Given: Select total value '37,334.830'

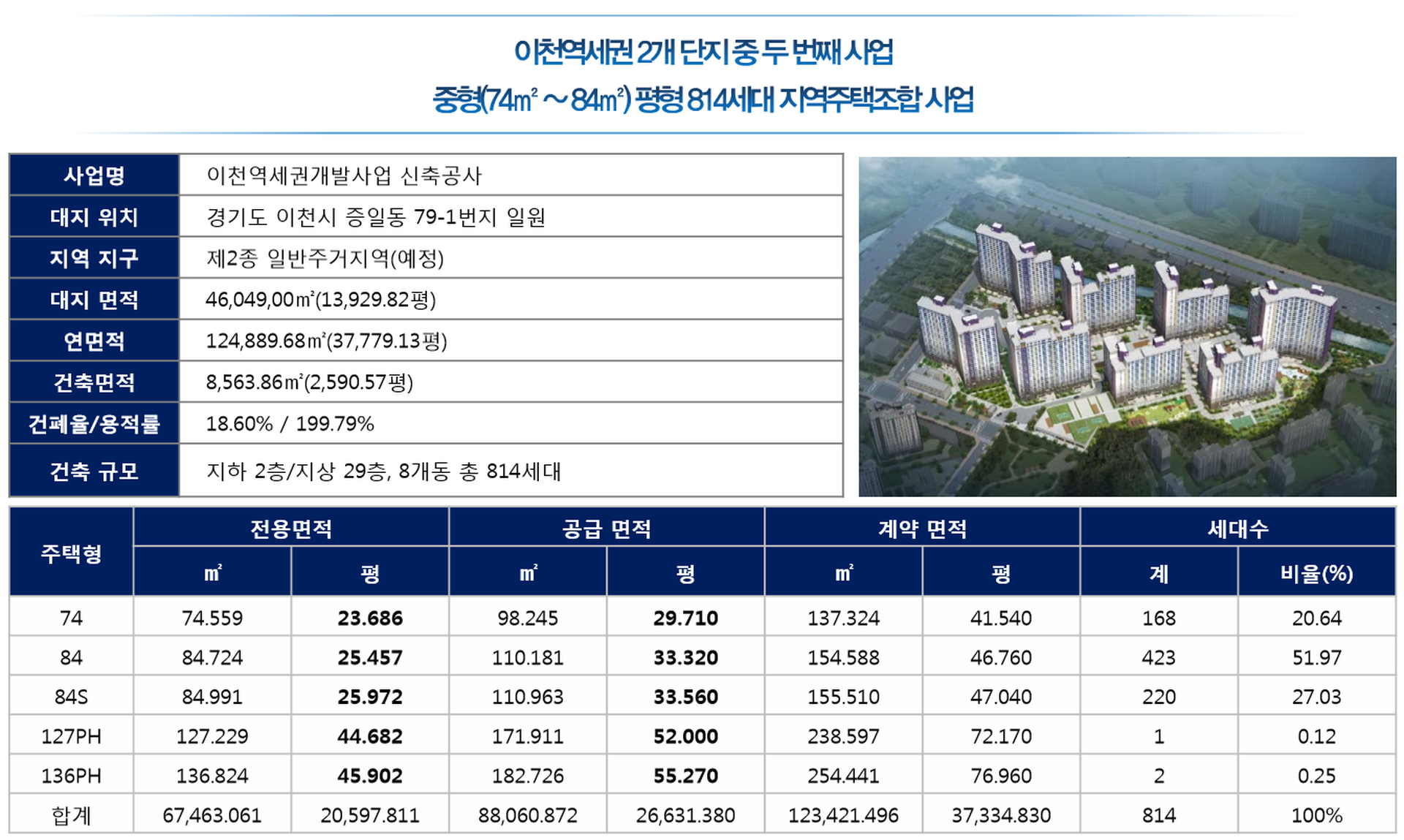Looking at the screenshot, I should 1001,815.
